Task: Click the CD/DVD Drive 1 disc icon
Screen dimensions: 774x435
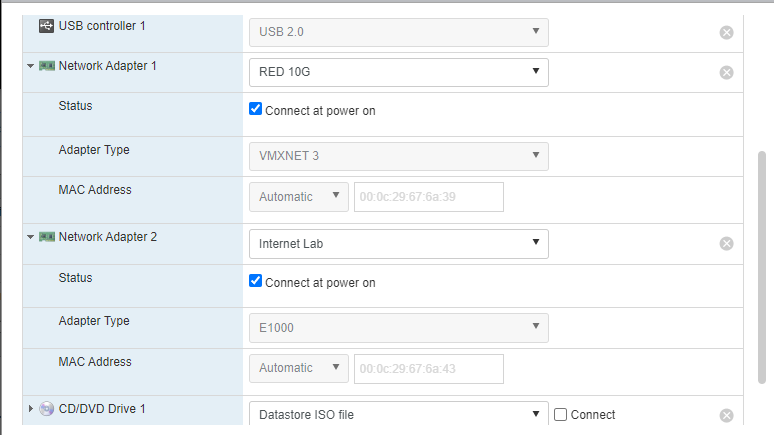Action: coord(47,409)
